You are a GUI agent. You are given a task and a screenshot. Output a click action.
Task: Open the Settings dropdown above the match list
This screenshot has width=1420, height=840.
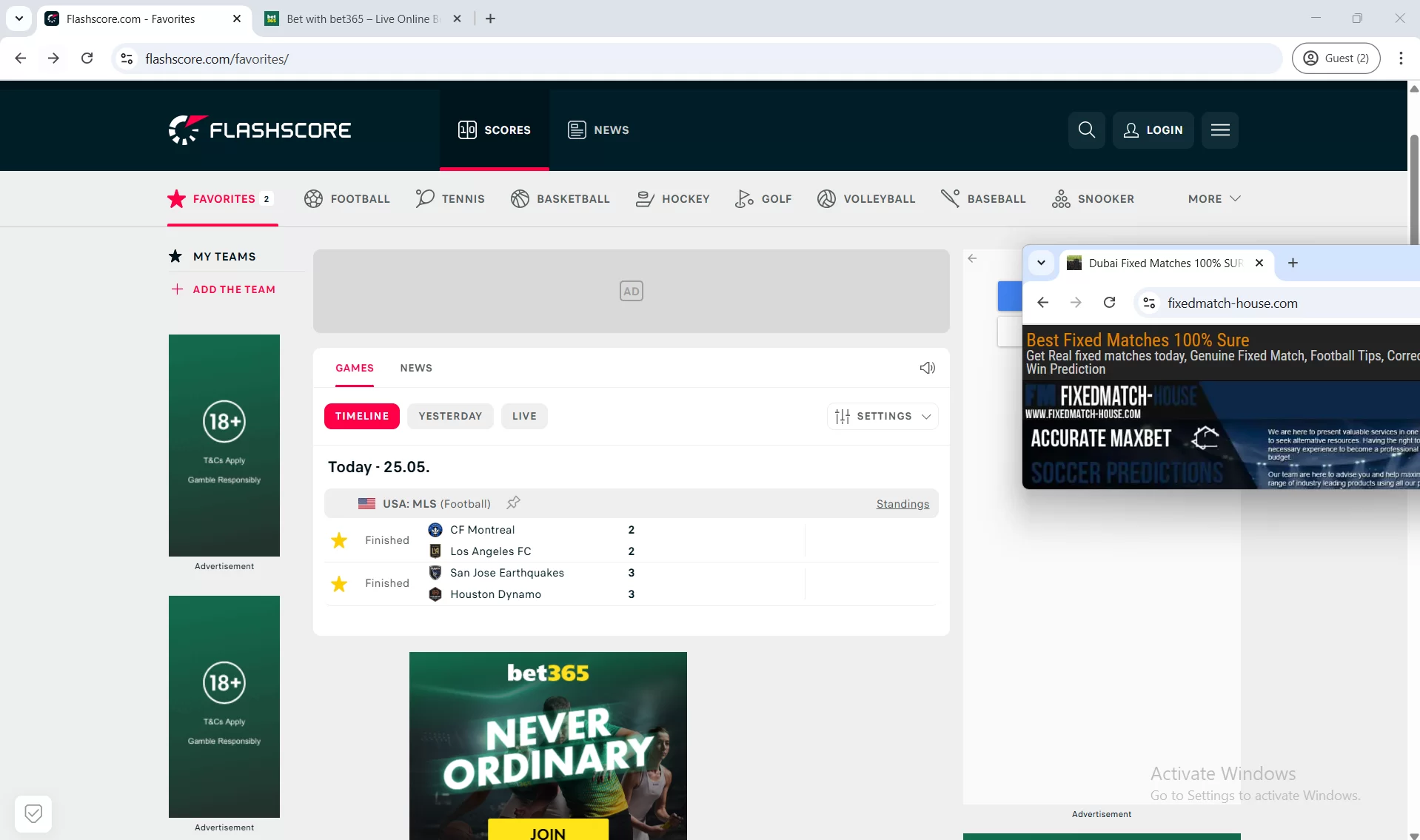tap(882, 416)
